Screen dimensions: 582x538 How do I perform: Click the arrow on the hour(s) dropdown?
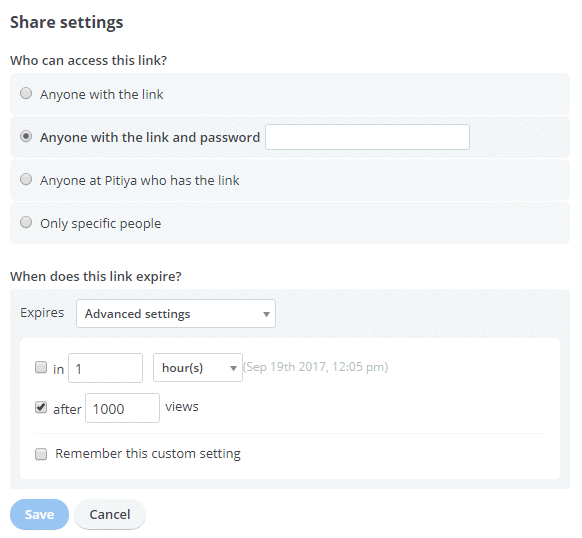[x=233, y=368]
